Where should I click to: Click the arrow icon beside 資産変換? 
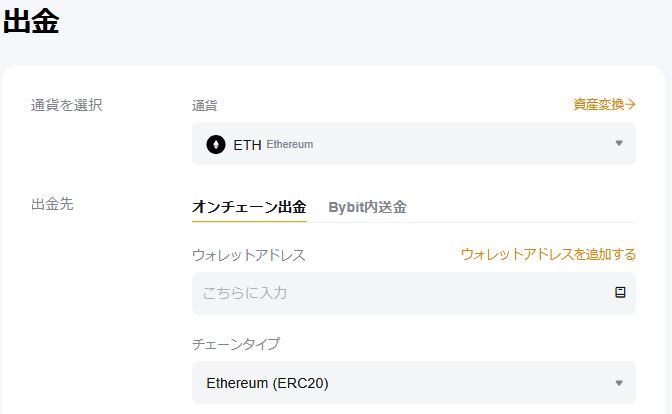631,104
